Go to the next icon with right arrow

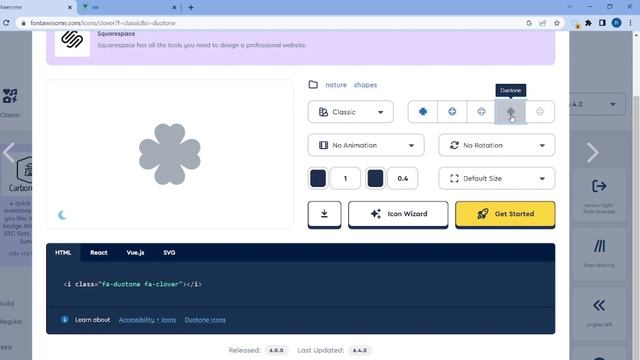tap(592, 153)
